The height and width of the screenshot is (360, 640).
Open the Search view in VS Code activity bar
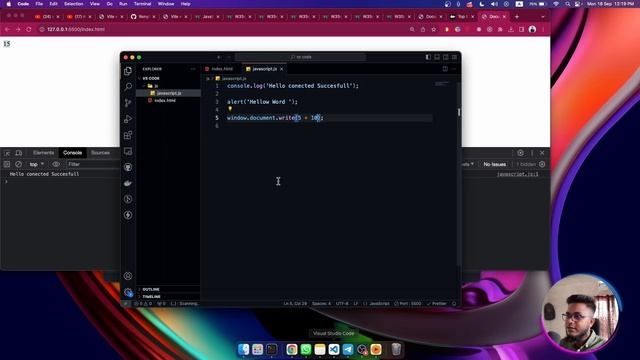point(128,87)
